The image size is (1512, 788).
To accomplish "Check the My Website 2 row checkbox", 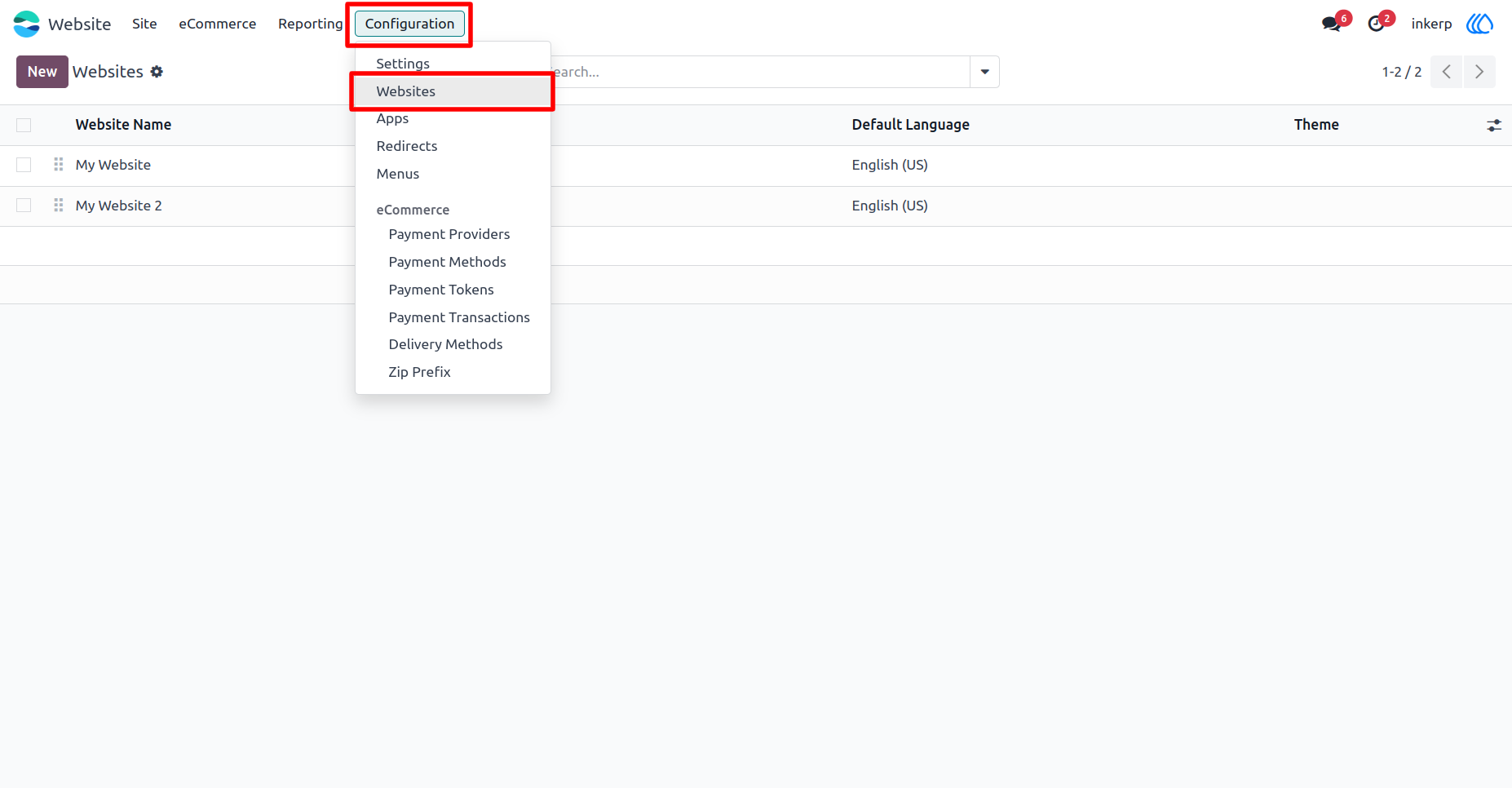I will (x=24, y=206).
